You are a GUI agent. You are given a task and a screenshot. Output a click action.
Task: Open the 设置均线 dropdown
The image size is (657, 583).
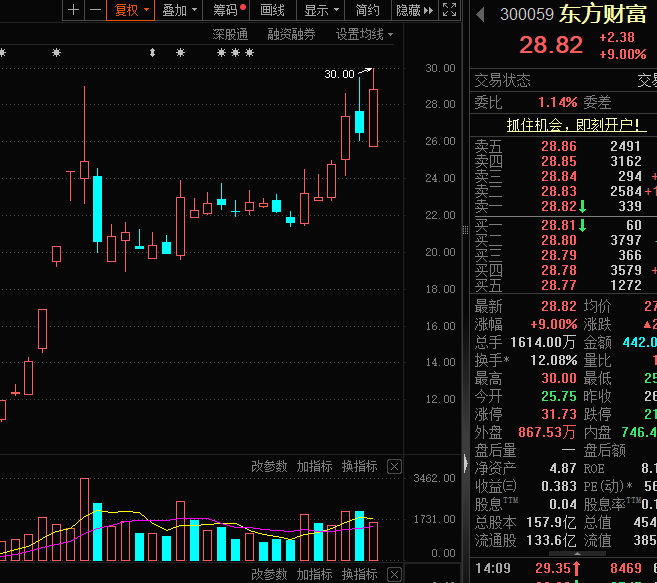point(364,34)
